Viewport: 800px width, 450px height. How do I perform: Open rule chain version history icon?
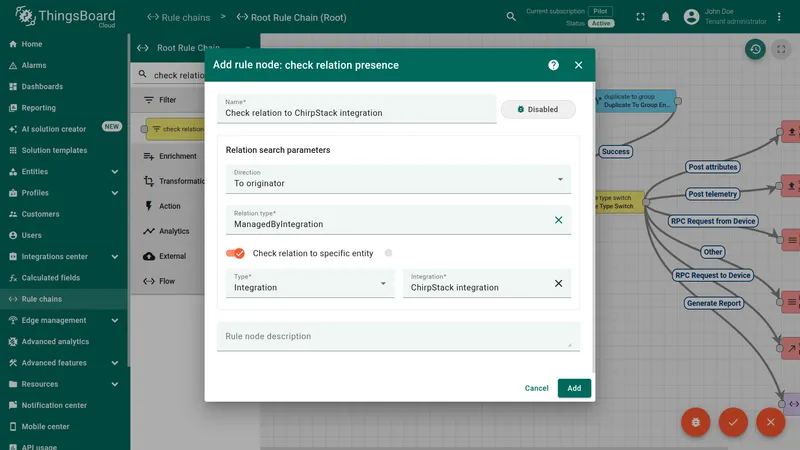[755, 49]
